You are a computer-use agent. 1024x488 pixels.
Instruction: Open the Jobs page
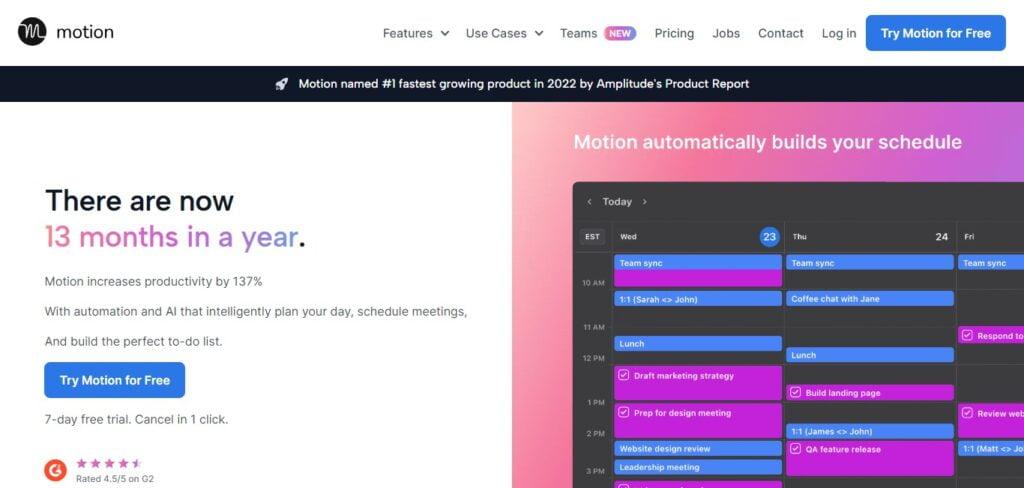click(726, 33)
